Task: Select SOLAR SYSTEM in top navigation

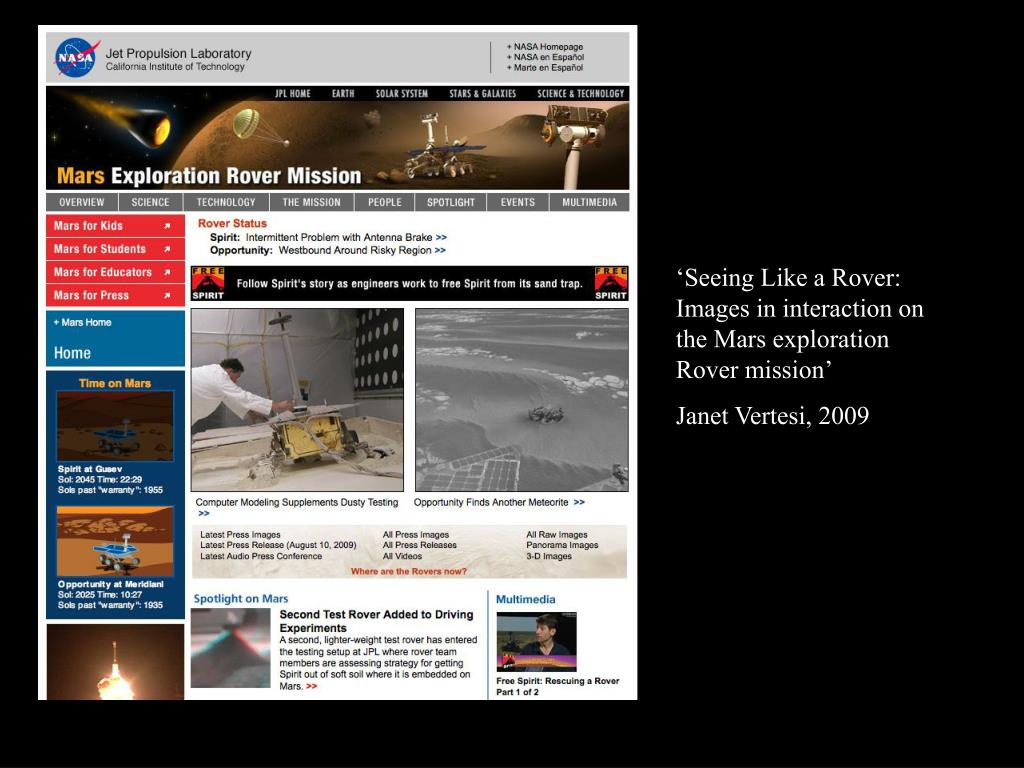Action: coord(402,93)
